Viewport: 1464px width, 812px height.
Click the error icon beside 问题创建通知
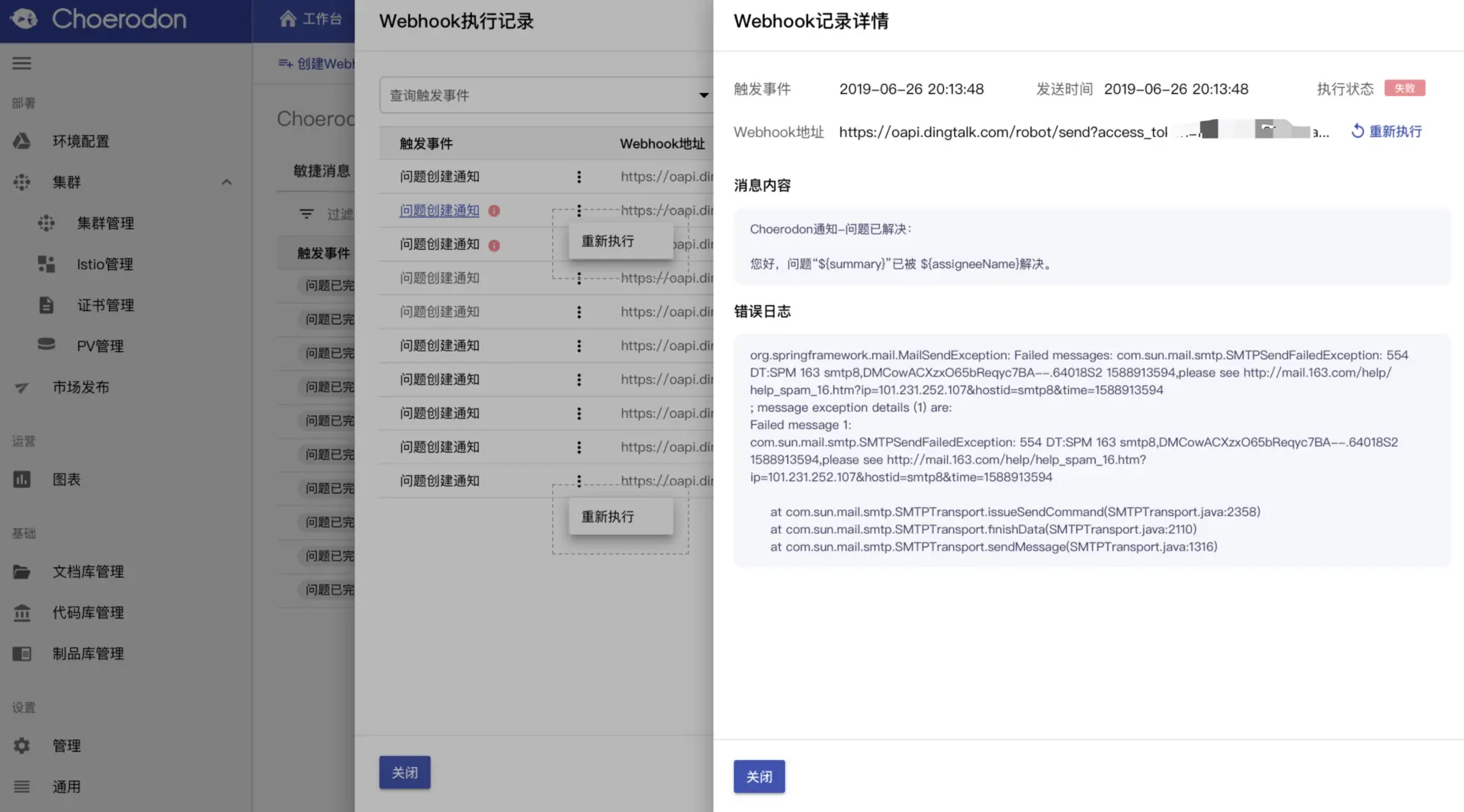[x=493, y=210]
